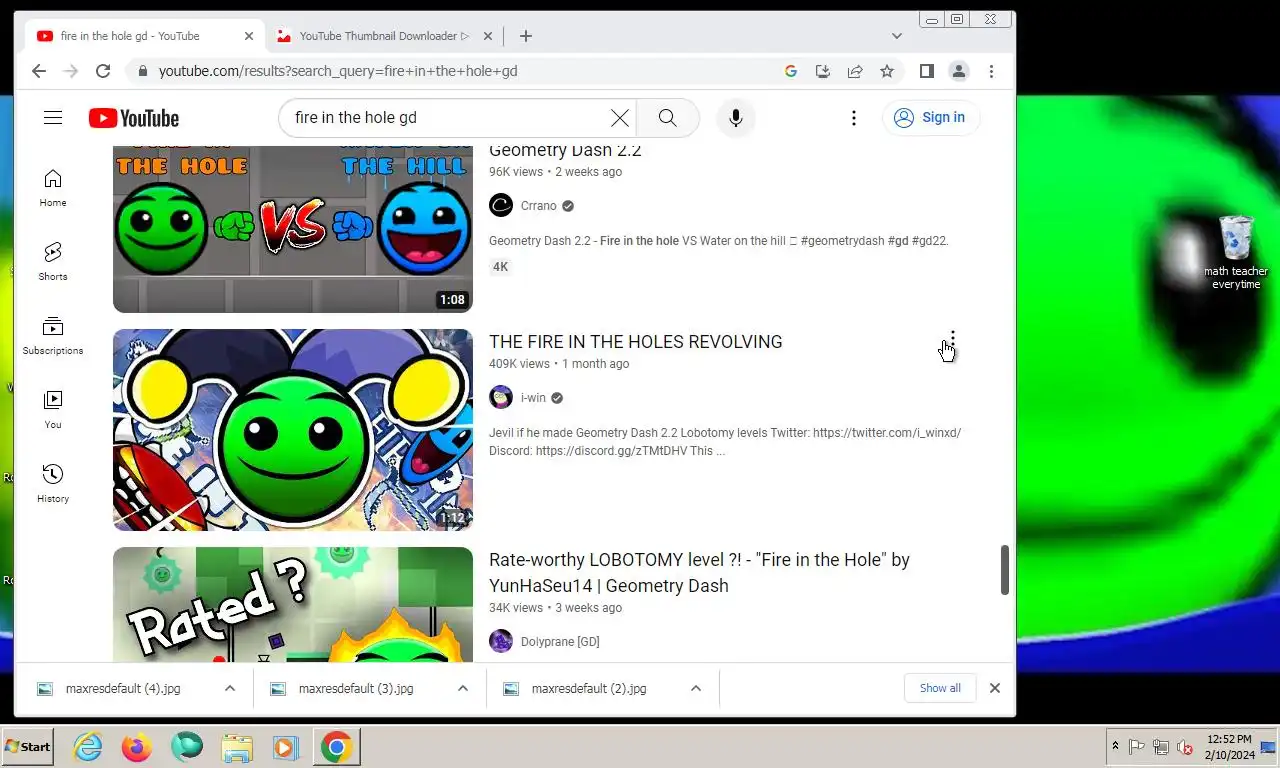Image resolution: width=1280 pixels, height=768 pixels.
Task: Go to the YouTube logo home
Action: (134, 118)
